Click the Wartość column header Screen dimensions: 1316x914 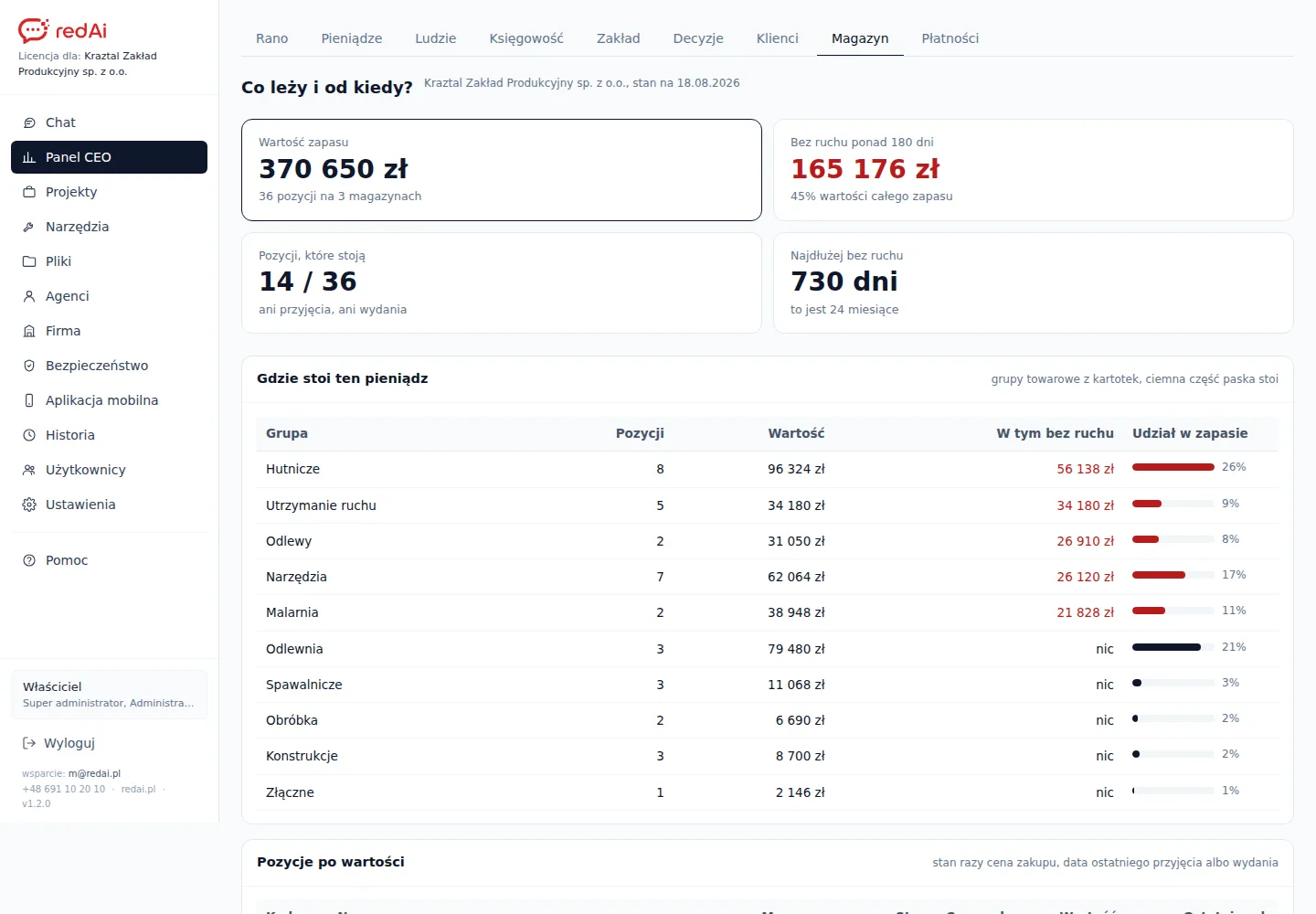pos(796,433)
